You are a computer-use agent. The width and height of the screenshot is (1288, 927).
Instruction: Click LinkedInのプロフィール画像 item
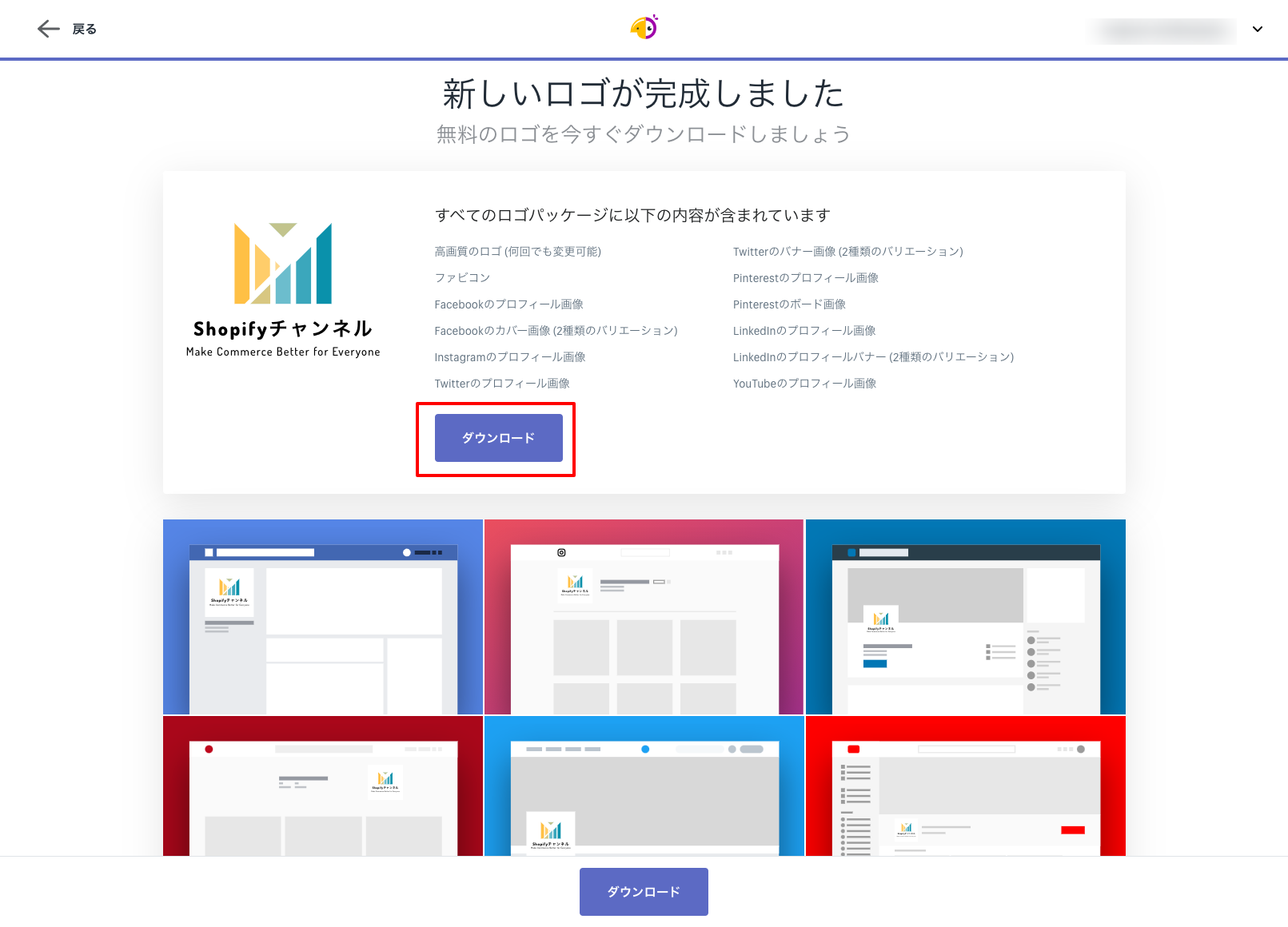(x=805, y=331)
